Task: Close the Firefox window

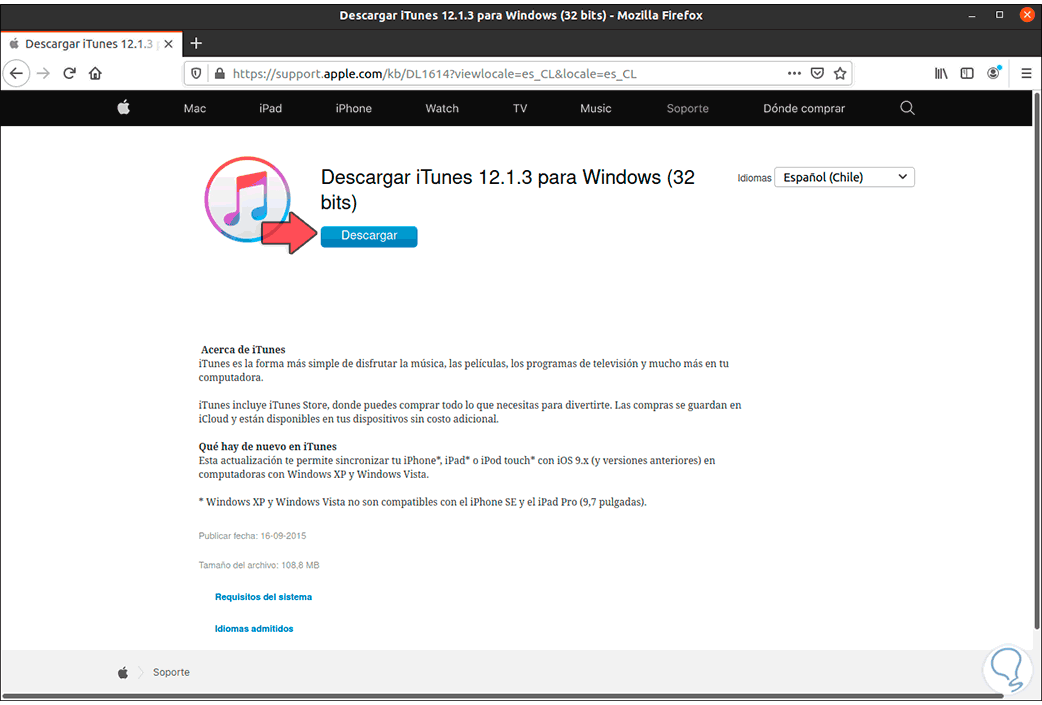Action: [1027, 15]
